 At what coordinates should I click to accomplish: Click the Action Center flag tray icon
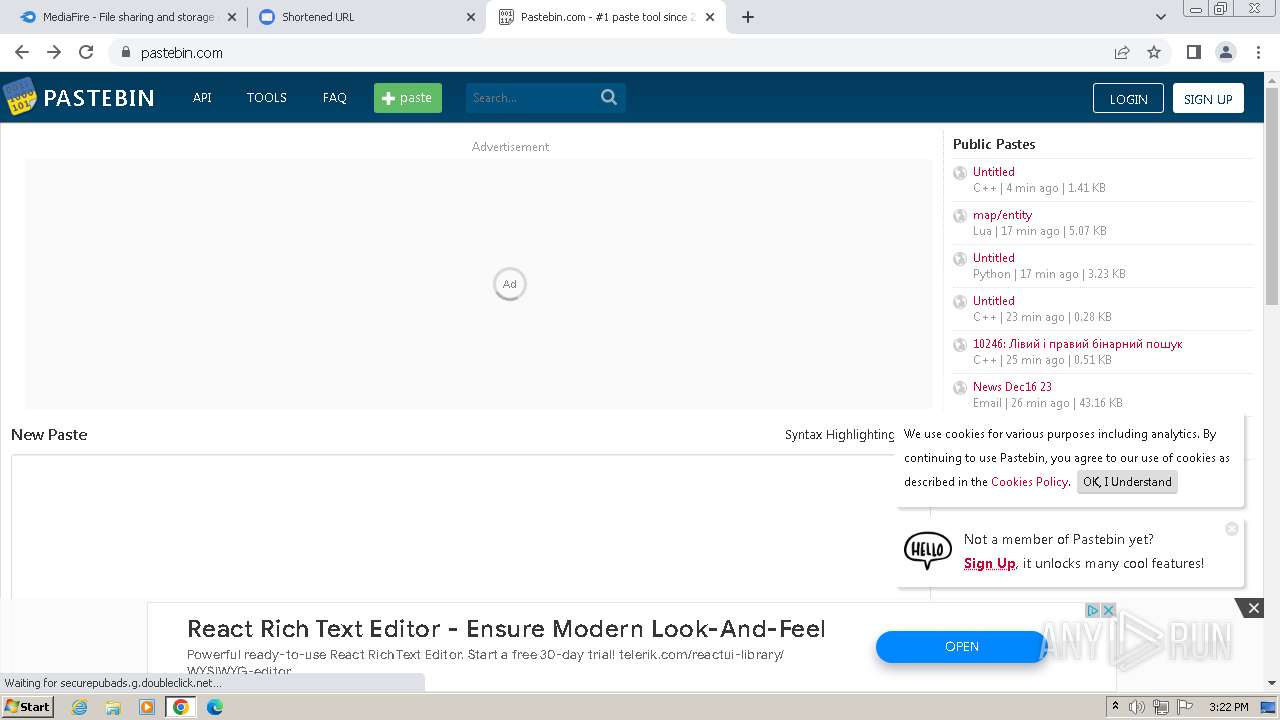pos(1185,707)
